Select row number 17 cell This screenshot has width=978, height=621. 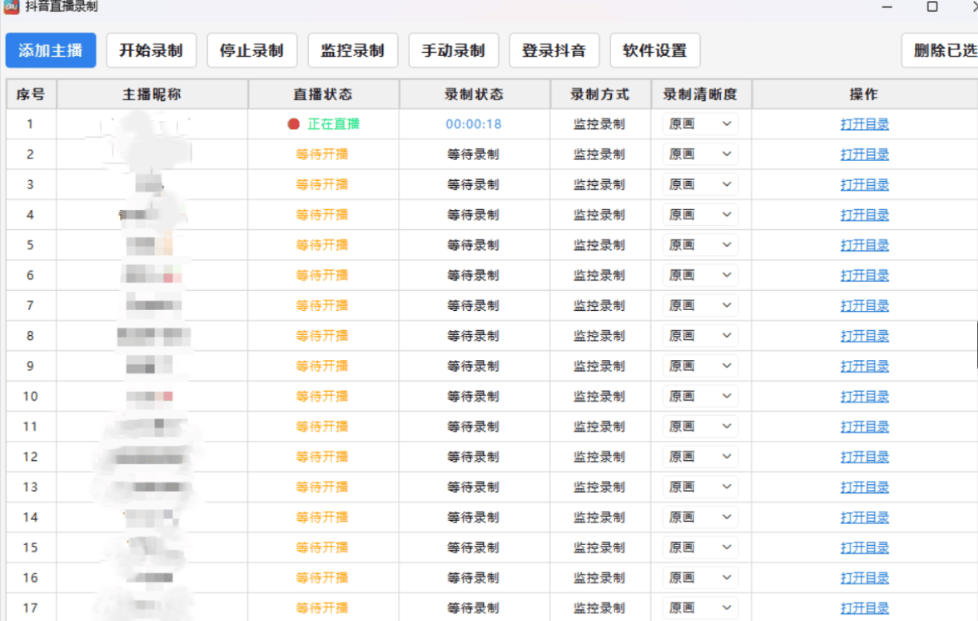(x=31, y=608)
